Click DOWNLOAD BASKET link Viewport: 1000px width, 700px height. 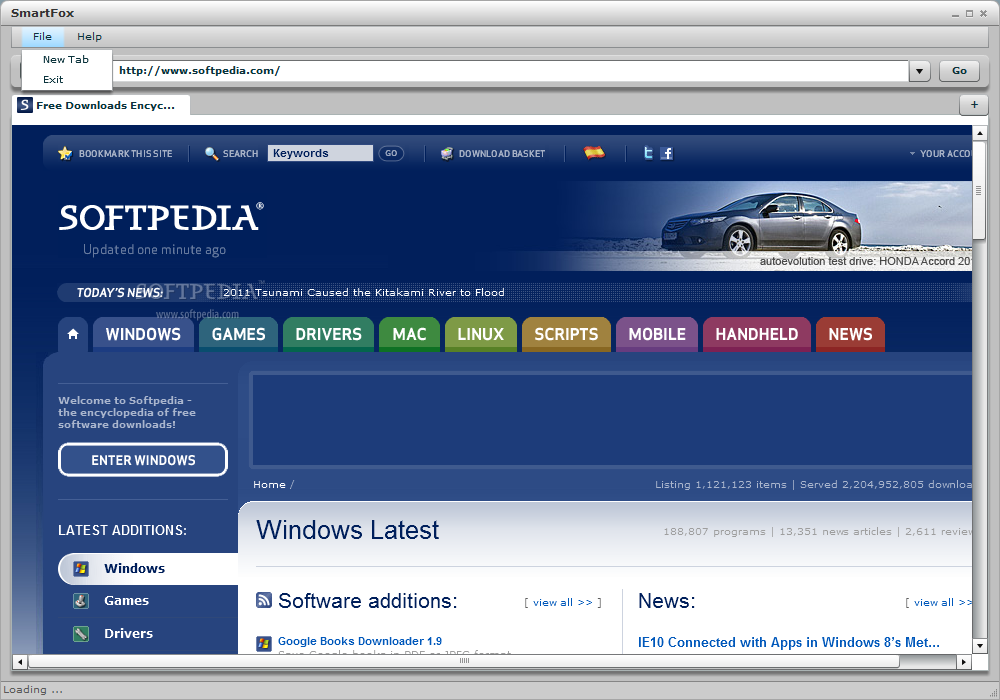click(502, 154)
